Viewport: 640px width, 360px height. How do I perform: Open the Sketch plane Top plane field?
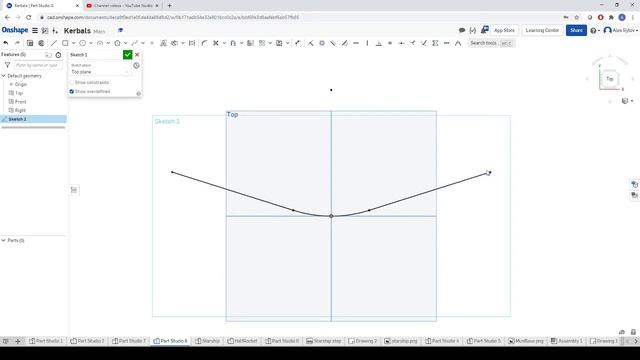(100, 72)
